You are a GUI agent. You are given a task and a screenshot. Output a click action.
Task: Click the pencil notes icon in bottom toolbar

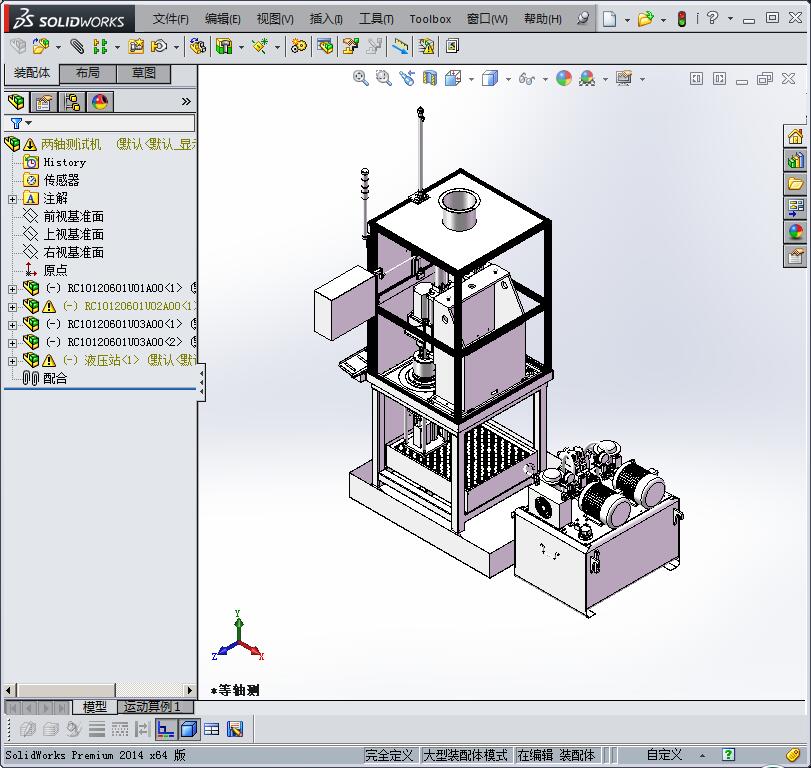click(235, 729)
